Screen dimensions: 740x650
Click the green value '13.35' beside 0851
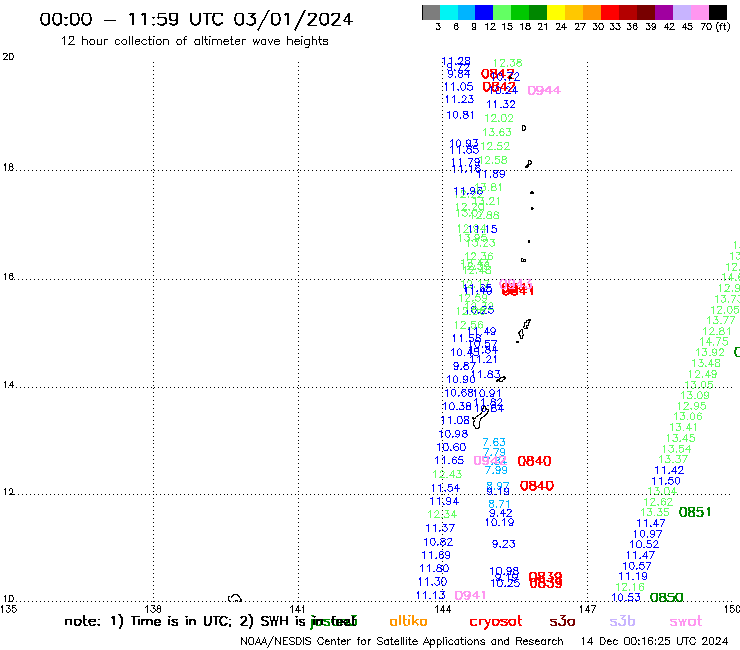(655, 512)
